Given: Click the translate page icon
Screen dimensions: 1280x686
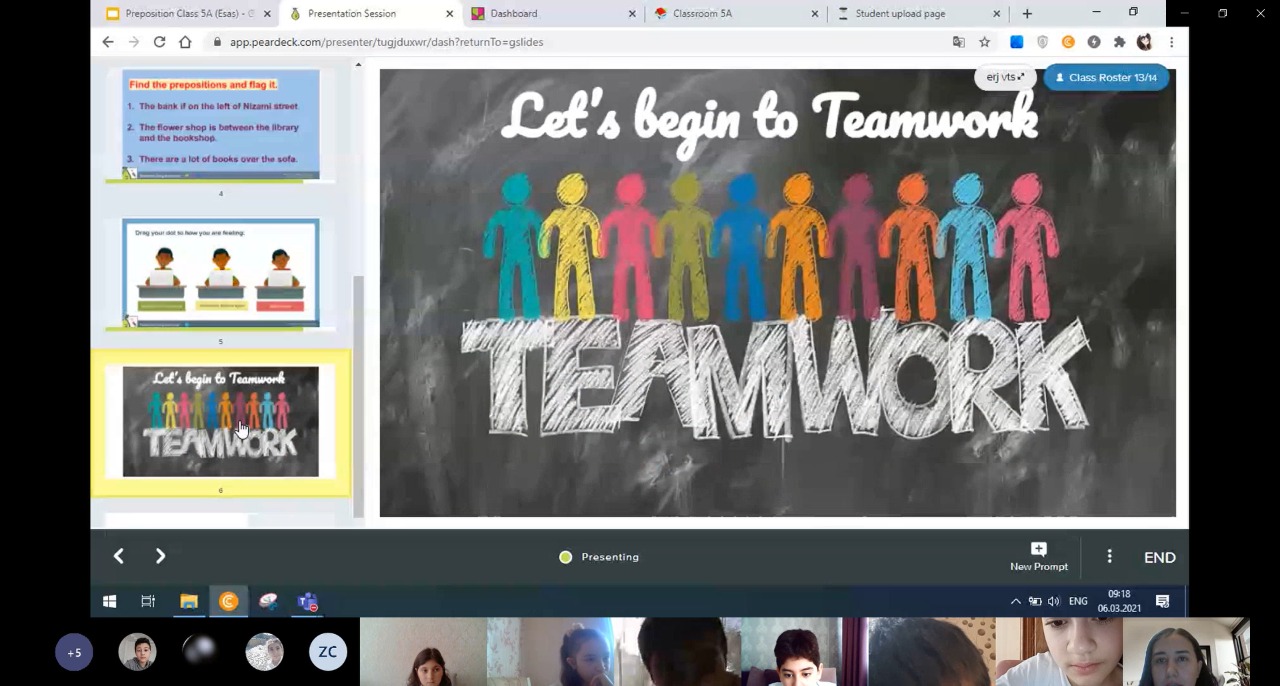Looking at the screenshot, I should click(x=958, y=42).
